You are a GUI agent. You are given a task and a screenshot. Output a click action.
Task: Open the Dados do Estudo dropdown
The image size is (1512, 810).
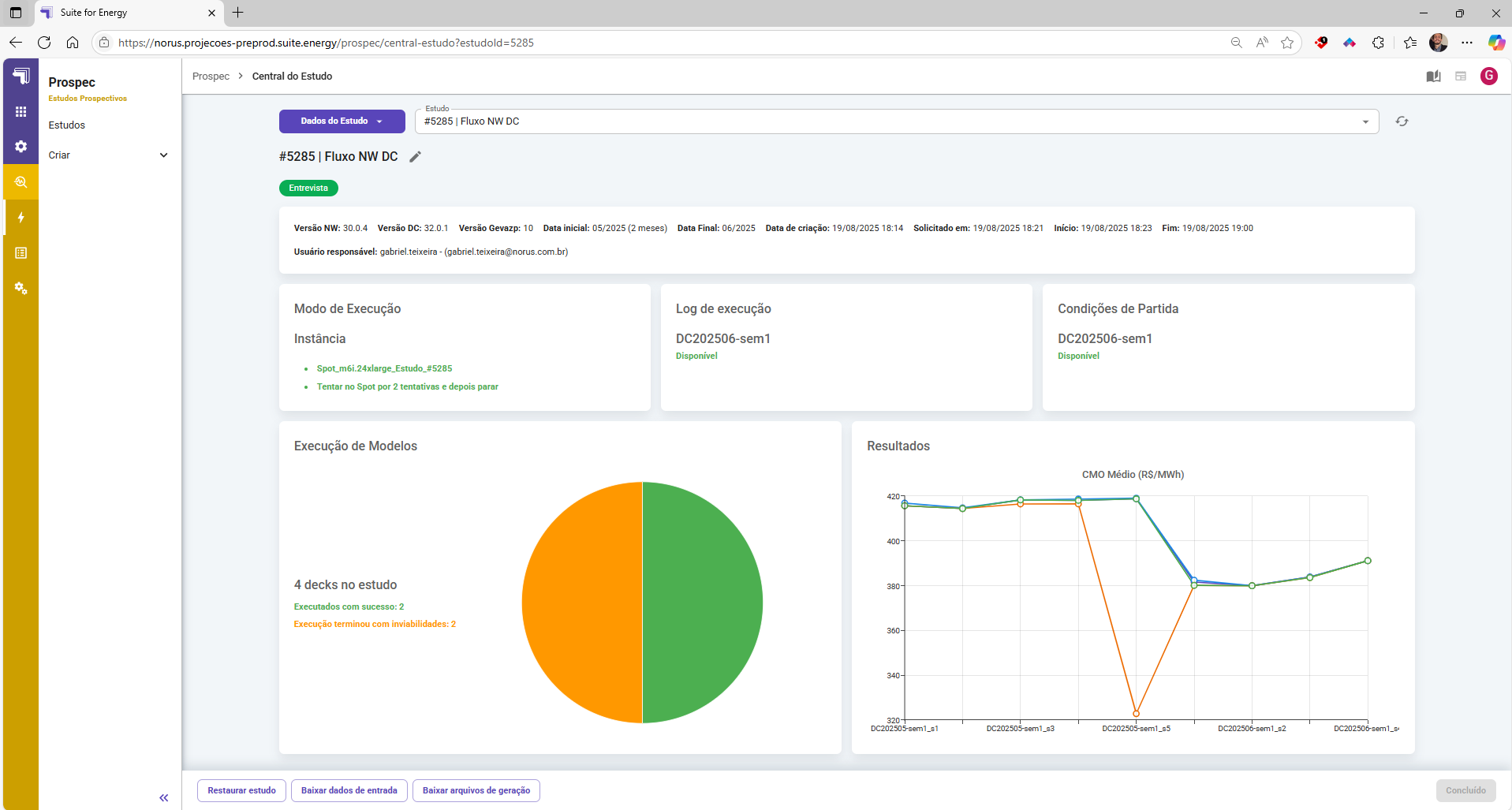(x=342, y=121)
